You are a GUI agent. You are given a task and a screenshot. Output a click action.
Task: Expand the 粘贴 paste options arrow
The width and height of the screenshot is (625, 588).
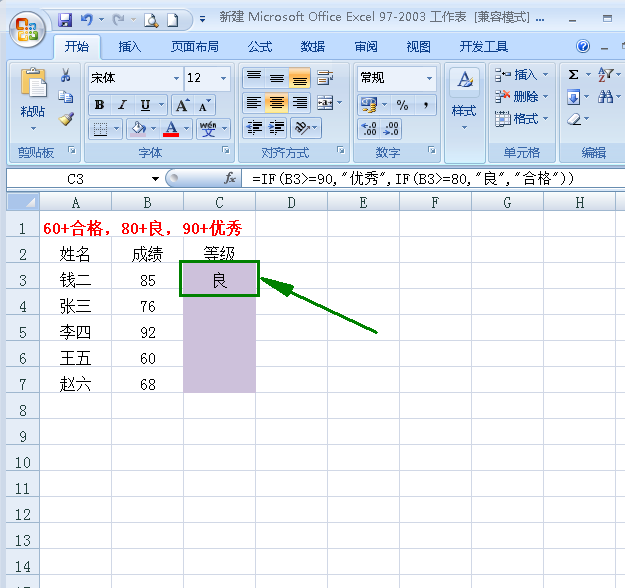coord(33,128)
